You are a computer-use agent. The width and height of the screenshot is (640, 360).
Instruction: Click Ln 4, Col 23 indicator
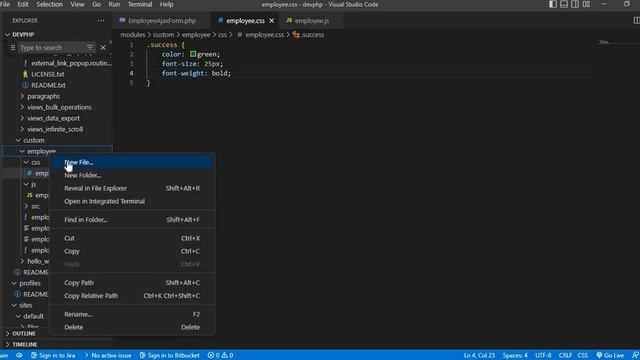click(479, 356)
